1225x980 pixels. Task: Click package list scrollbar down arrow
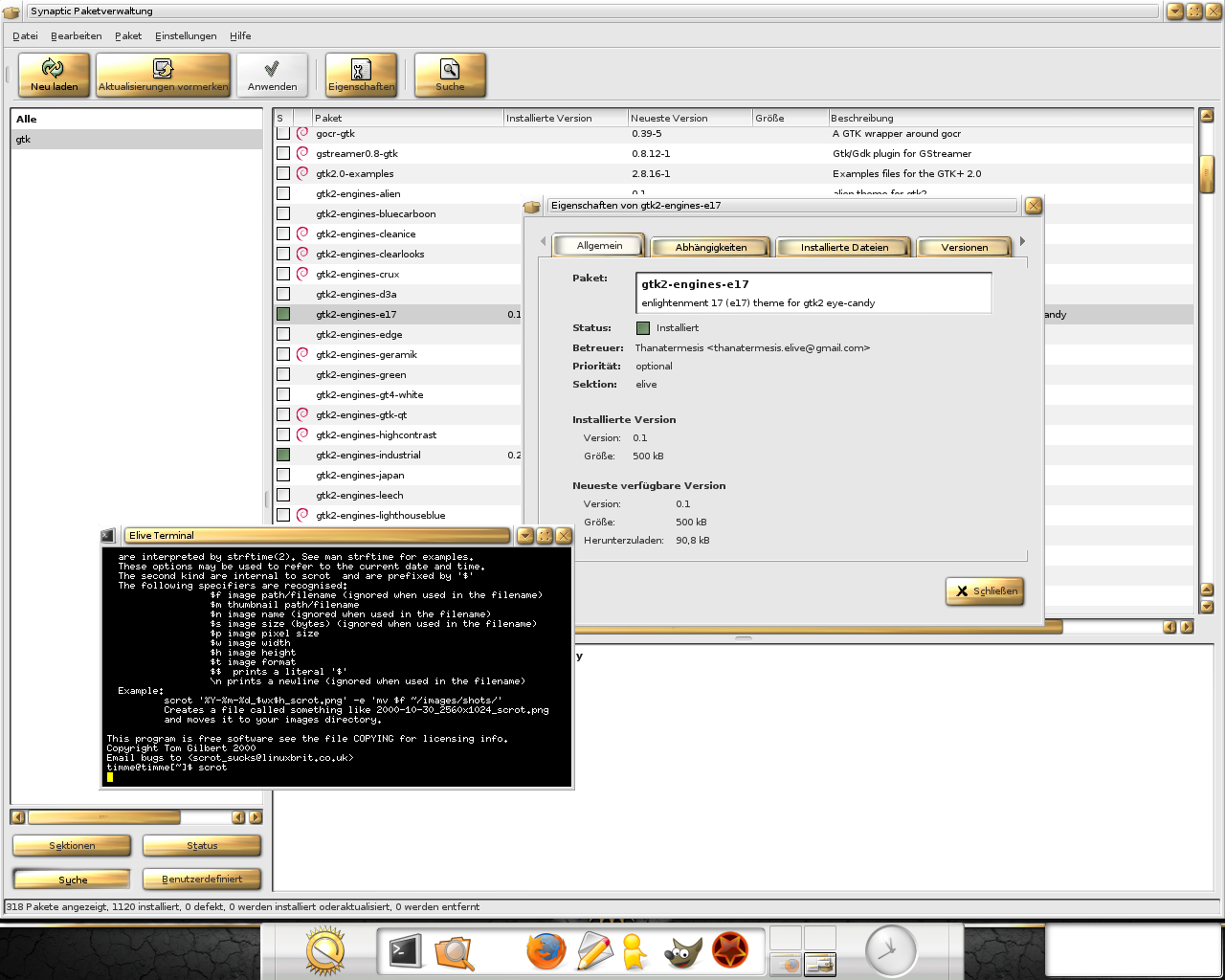[x=1207, y=606]
